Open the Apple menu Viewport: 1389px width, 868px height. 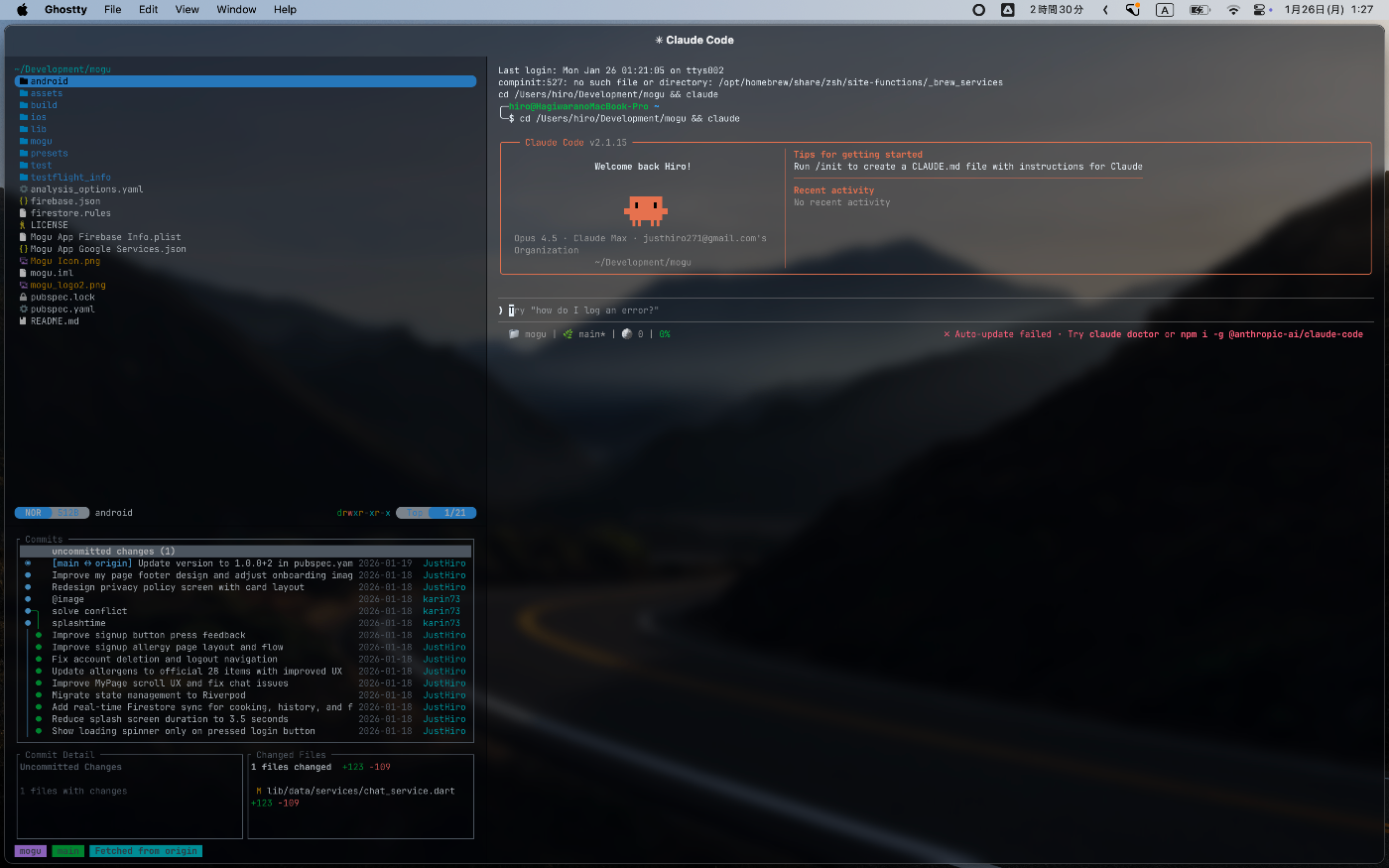23,10
